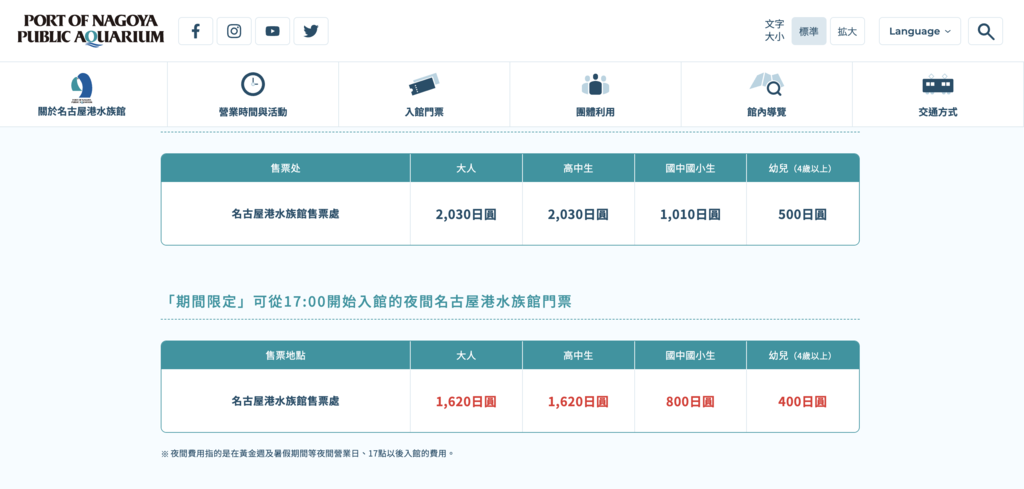Open the Twitter social icon
This screenshot has width=1024, height=489.
(311, 31)
